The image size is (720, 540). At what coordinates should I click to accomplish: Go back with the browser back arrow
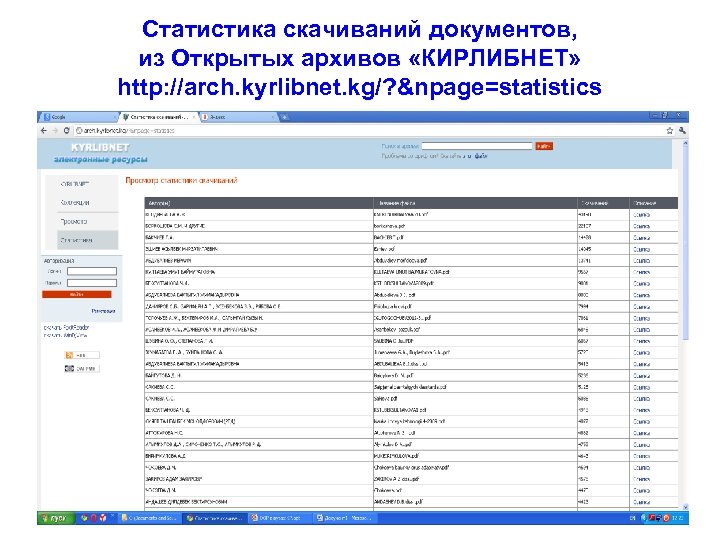coord(44,131)
